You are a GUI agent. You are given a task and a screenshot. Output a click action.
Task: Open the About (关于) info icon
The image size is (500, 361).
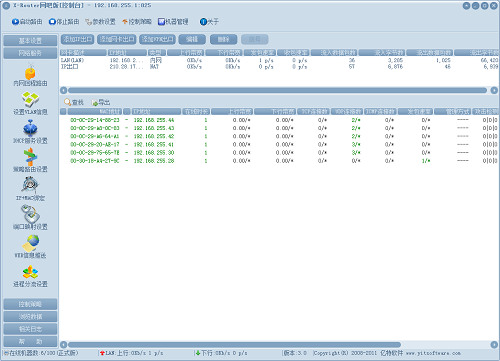(203, 22)
